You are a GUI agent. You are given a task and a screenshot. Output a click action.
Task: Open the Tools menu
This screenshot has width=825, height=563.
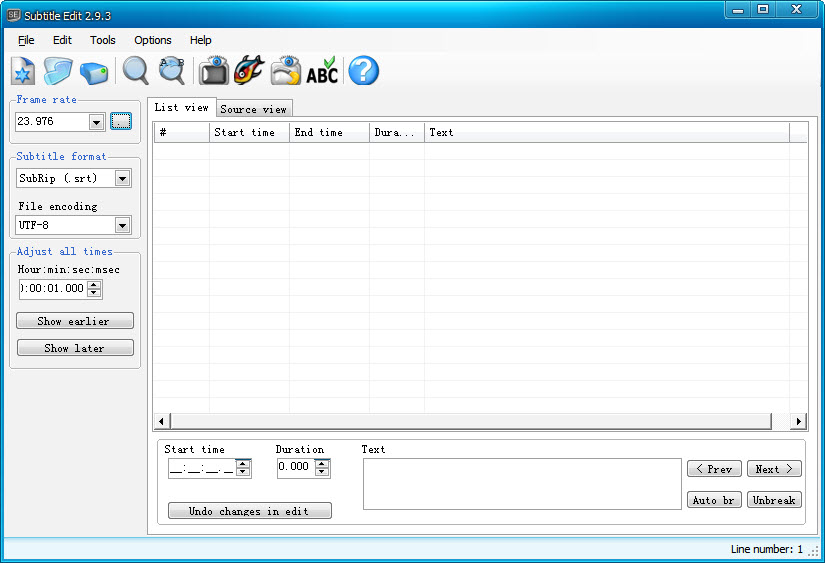coord(103,41)
